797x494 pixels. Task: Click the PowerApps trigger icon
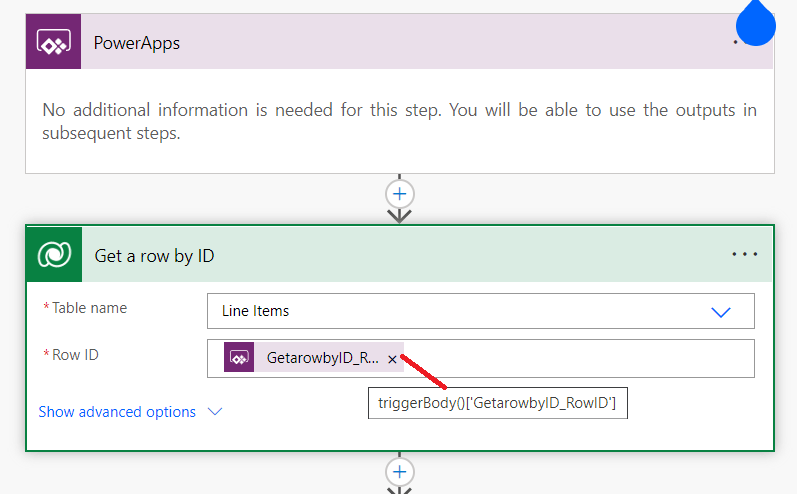[53, 42]
